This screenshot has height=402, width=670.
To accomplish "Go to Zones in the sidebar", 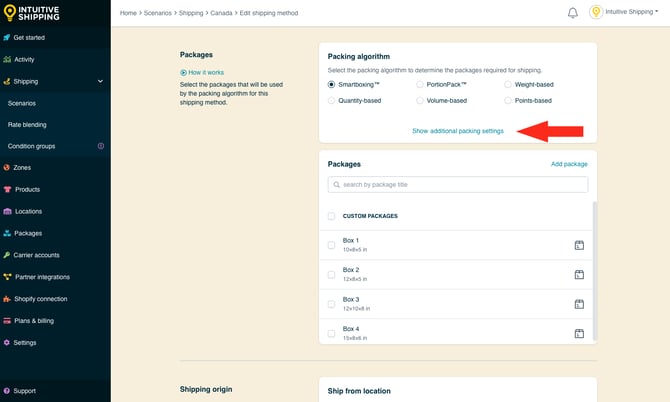I will click(x=22, y=167).
